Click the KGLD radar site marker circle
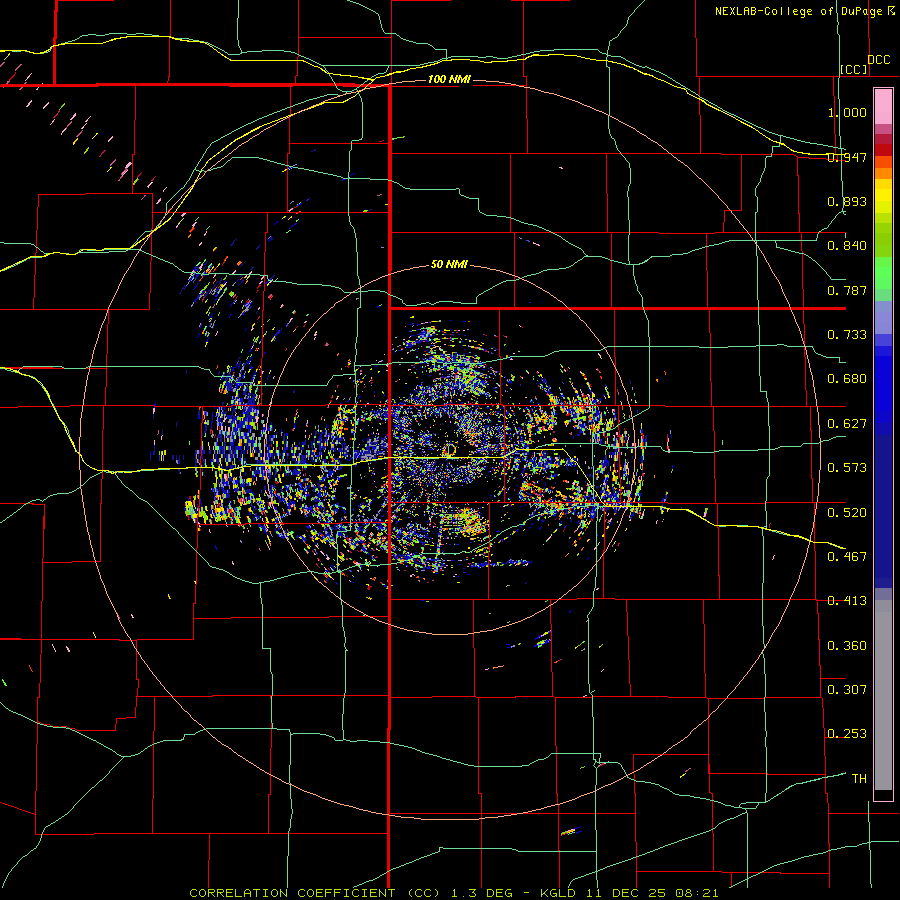900x900 pixels. pos(450,449)
